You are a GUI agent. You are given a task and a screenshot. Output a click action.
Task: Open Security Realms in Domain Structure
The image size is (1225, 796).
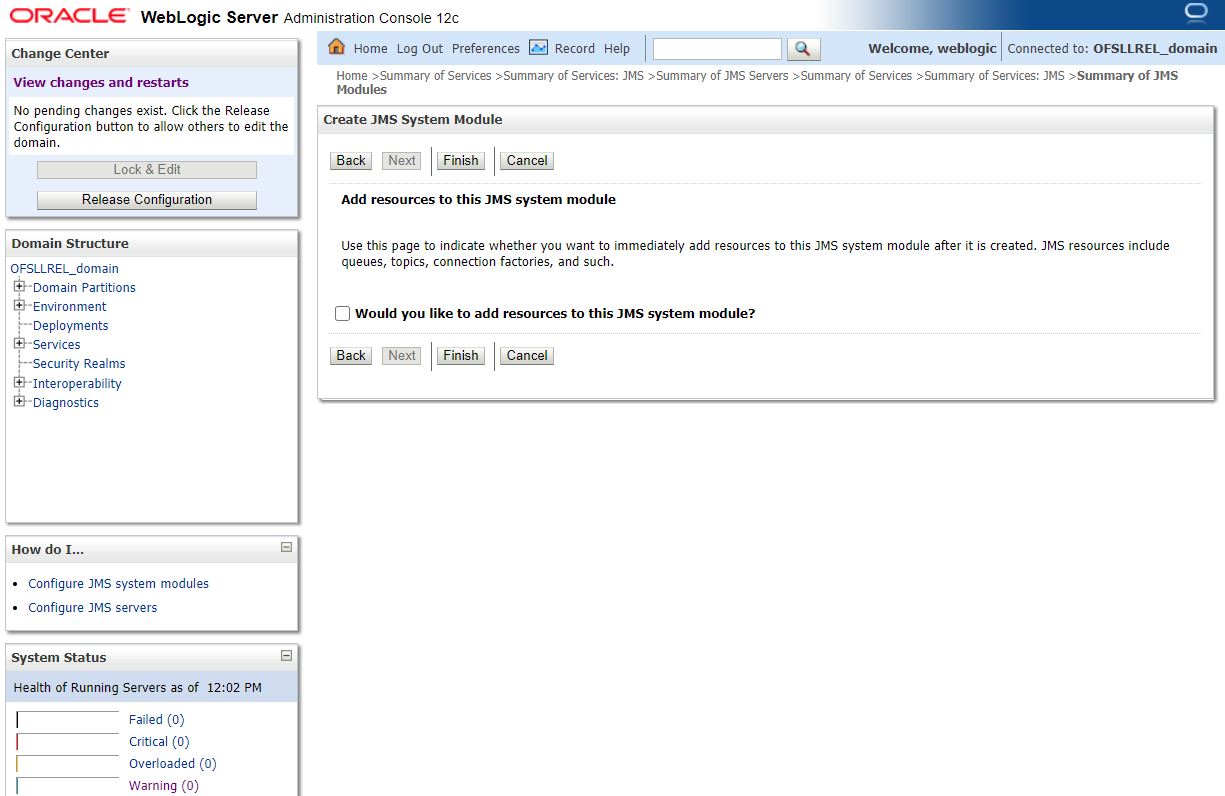[79, 363]
